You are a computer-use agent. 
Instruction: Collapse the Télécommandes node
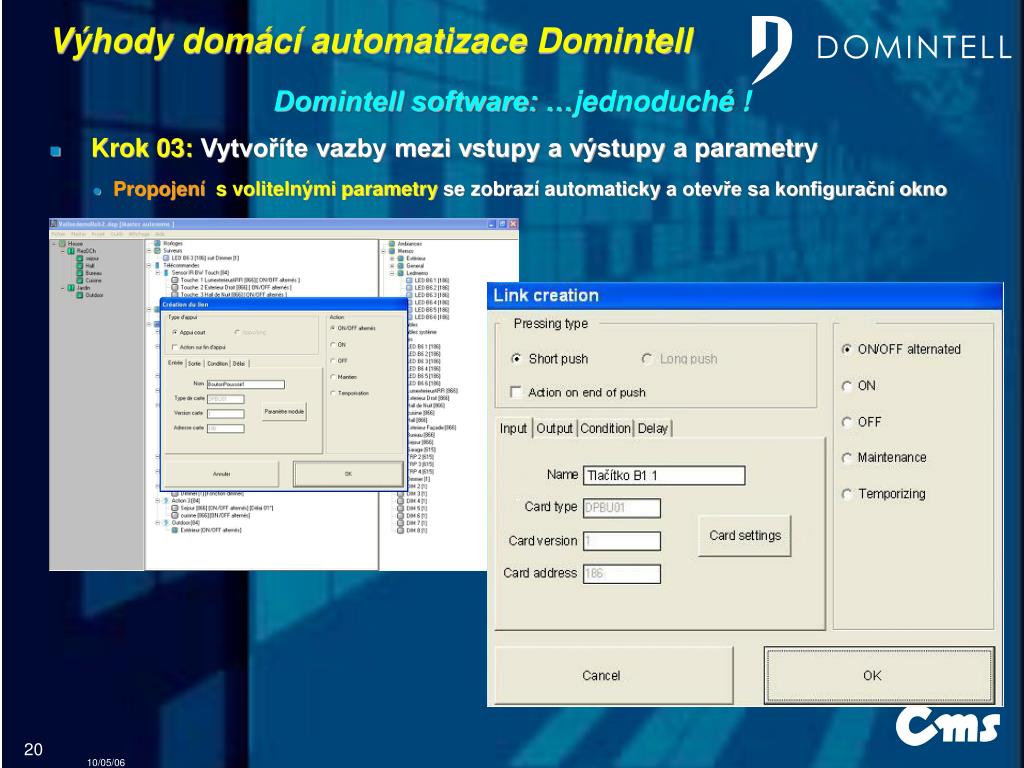tap(150, 266)
